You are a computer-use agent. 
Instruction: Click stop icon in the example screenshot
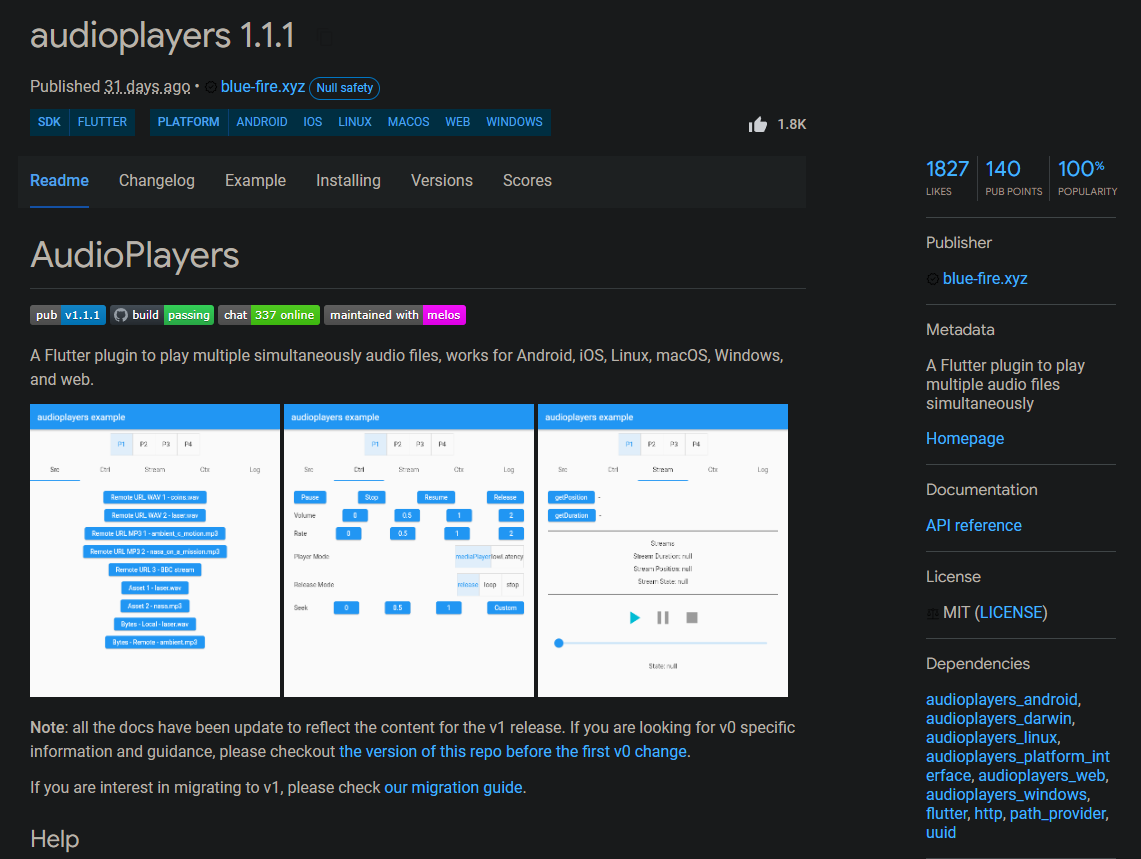692,617
